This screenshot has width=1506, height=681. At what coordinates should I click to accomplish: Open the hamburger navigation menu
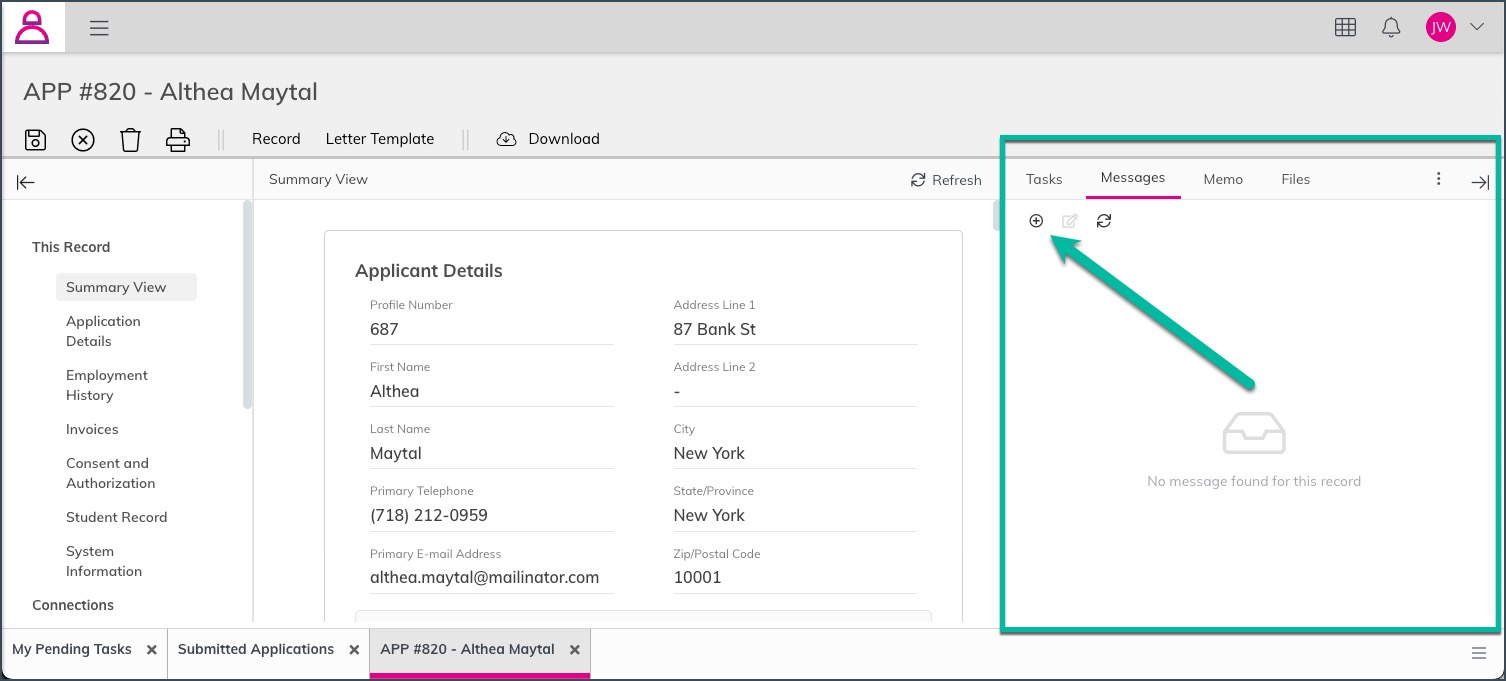(99, 28)
